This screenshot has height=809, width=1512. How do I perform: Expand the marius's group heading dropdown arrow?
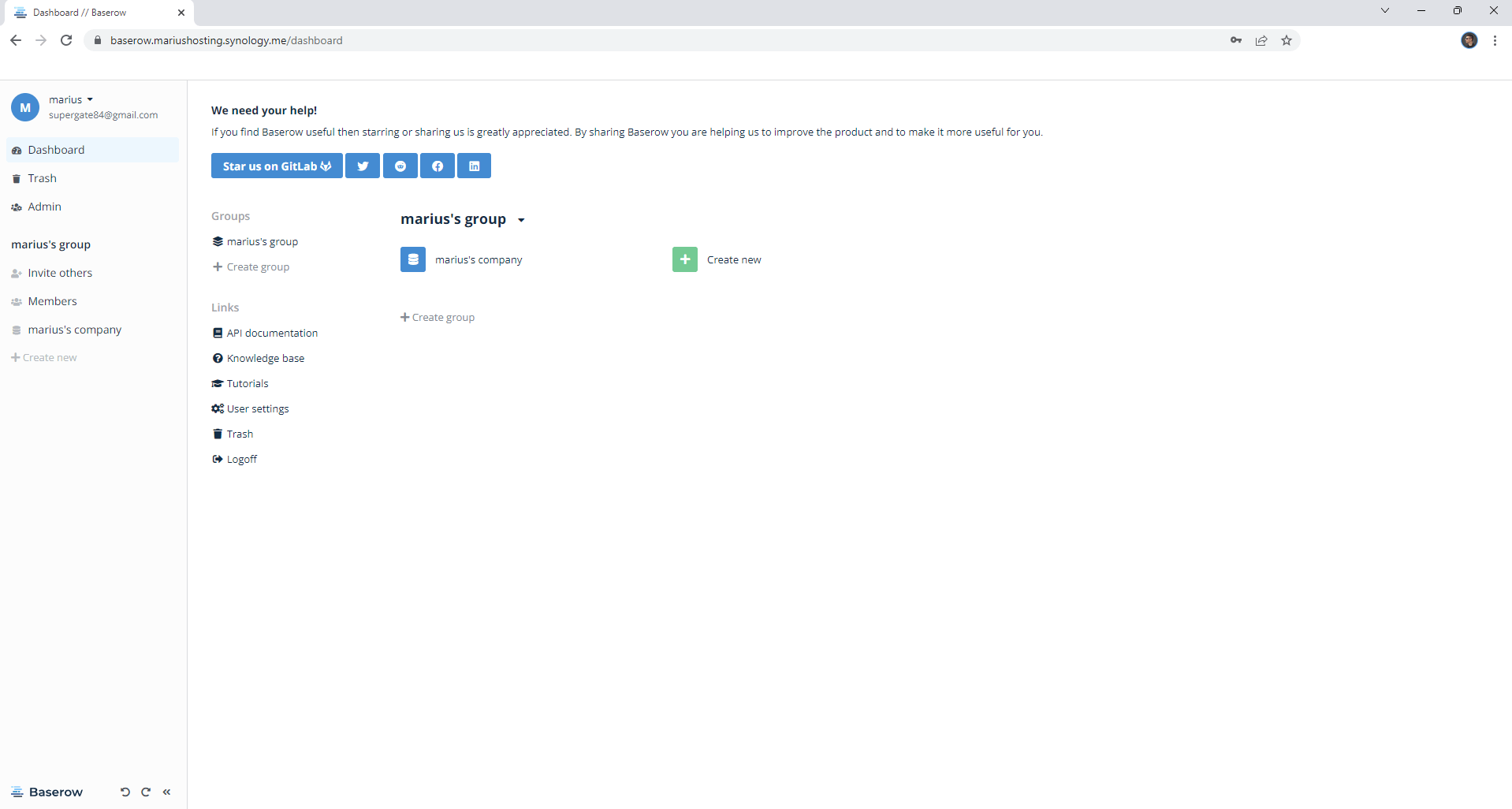pyautogui.click(x=521, y=220)
